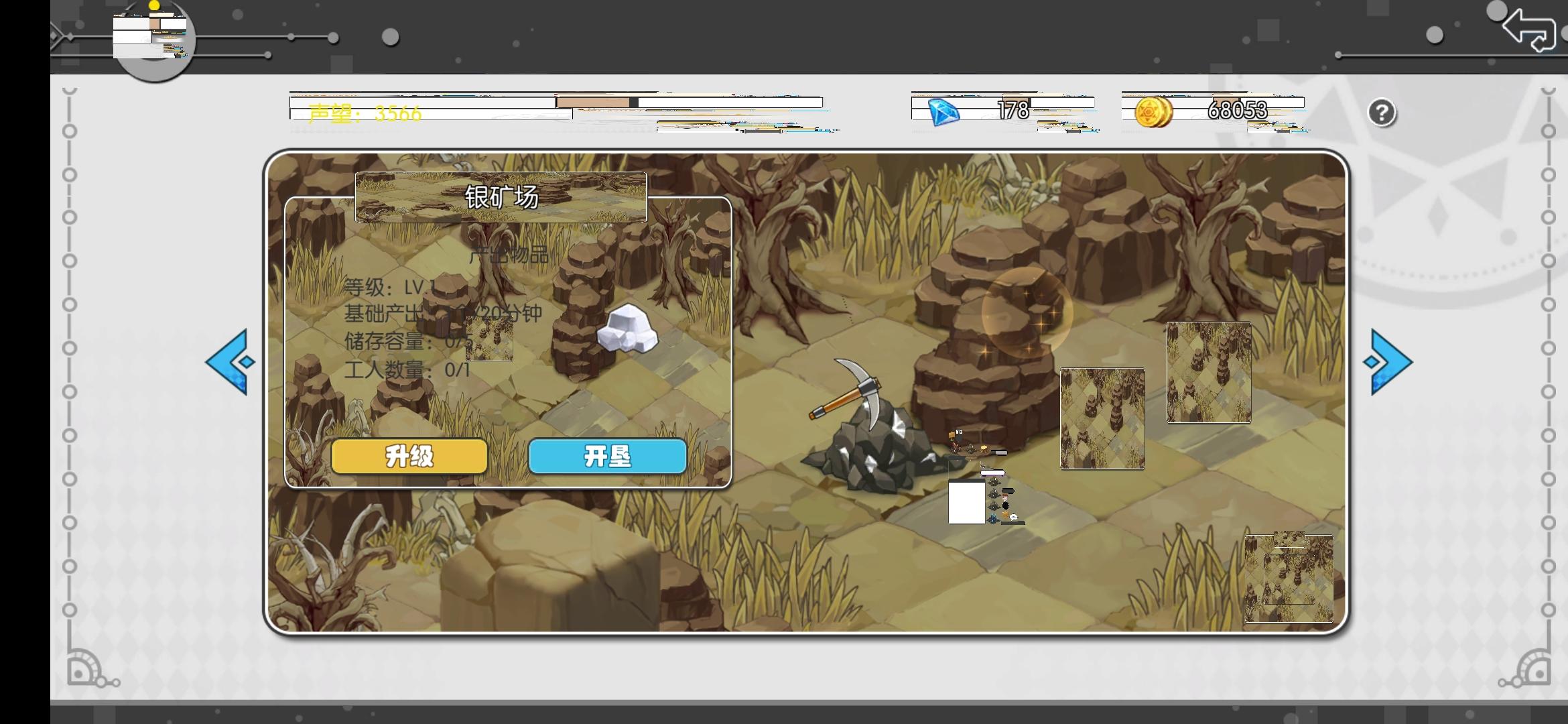Screen dimensions: 1568x724
Task: Tap the 等级：LV level line
Action: pos(390,288)
